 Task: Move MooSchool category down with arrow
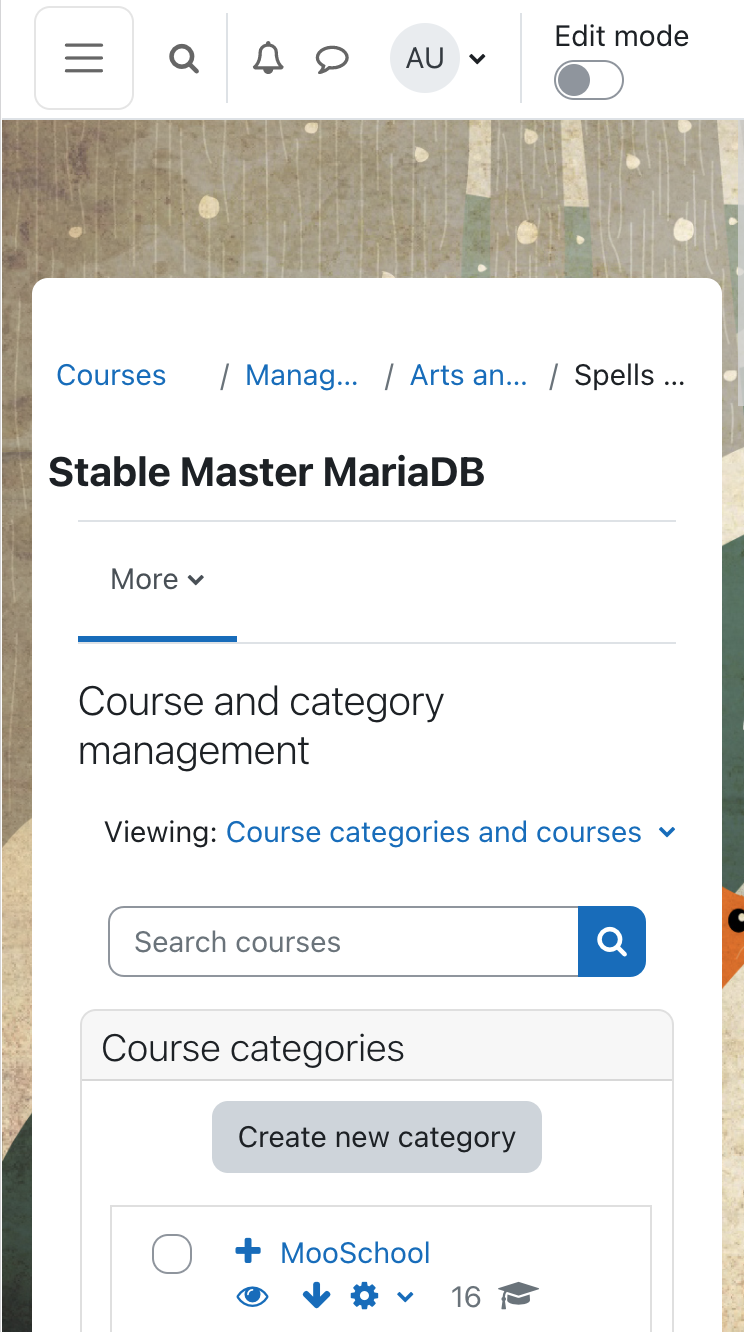(x=316, y=1297)
